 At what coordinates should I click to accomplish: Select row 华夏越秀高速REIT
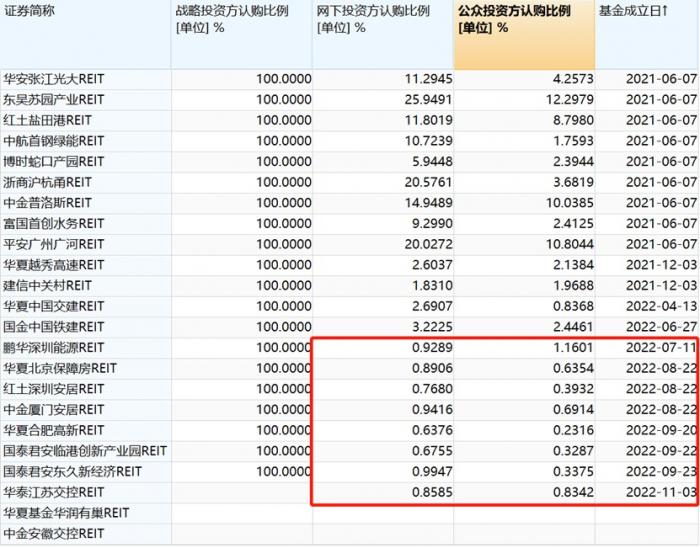(x=350, y=265)
